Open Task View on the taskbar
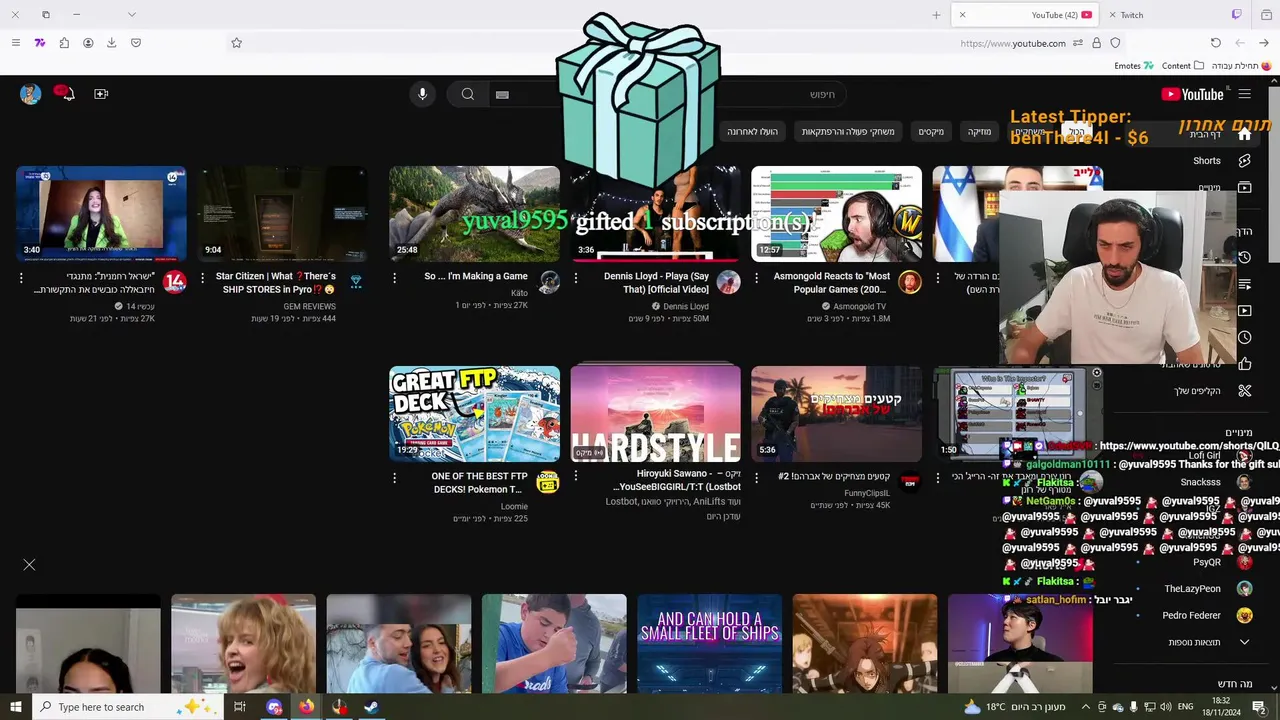This screenshot has width=1280, height=720. pyautogui.click(x=239, y=707)
